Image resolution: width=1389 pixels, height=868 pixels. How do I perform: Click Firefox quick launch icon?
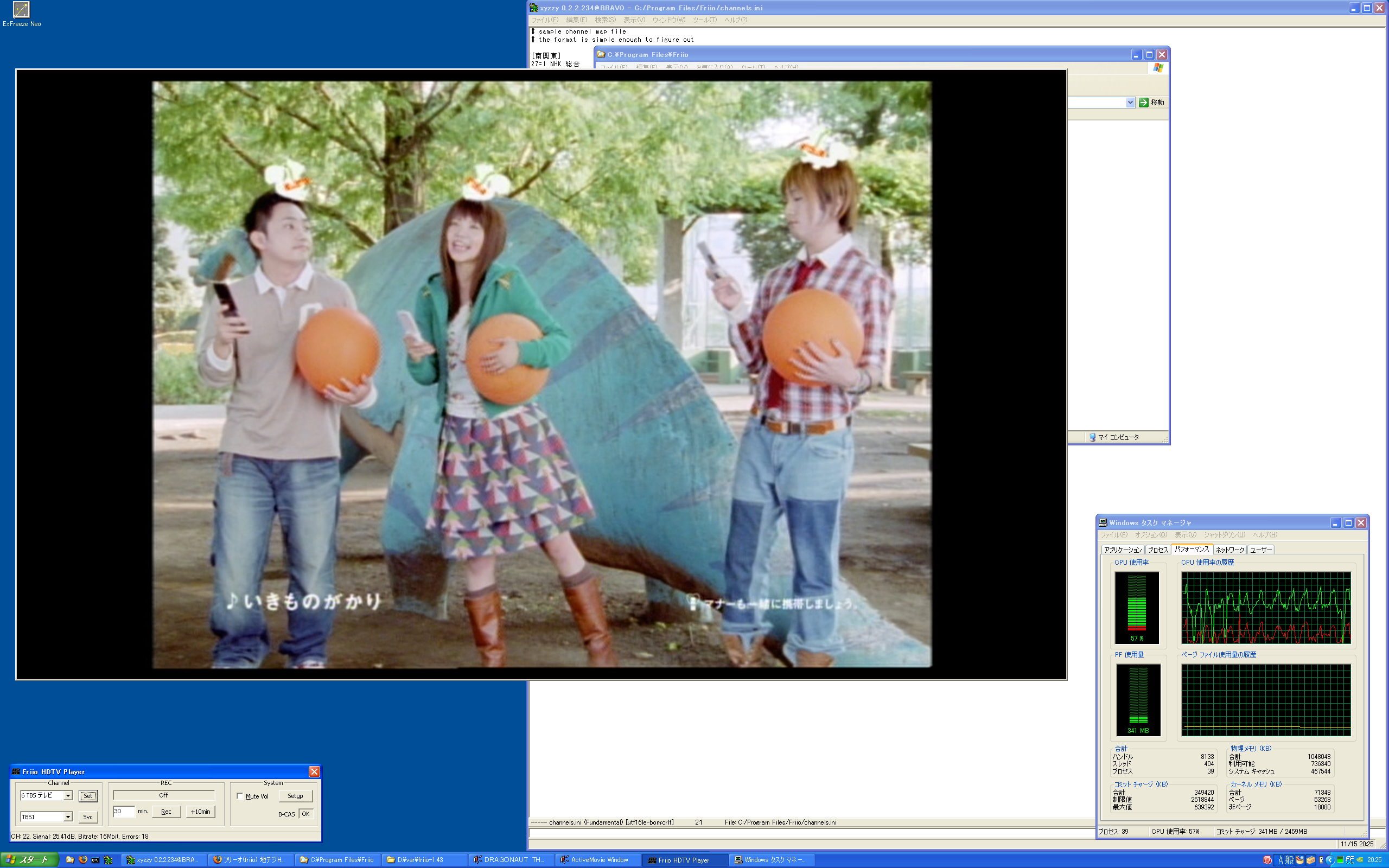coord(82,859)
